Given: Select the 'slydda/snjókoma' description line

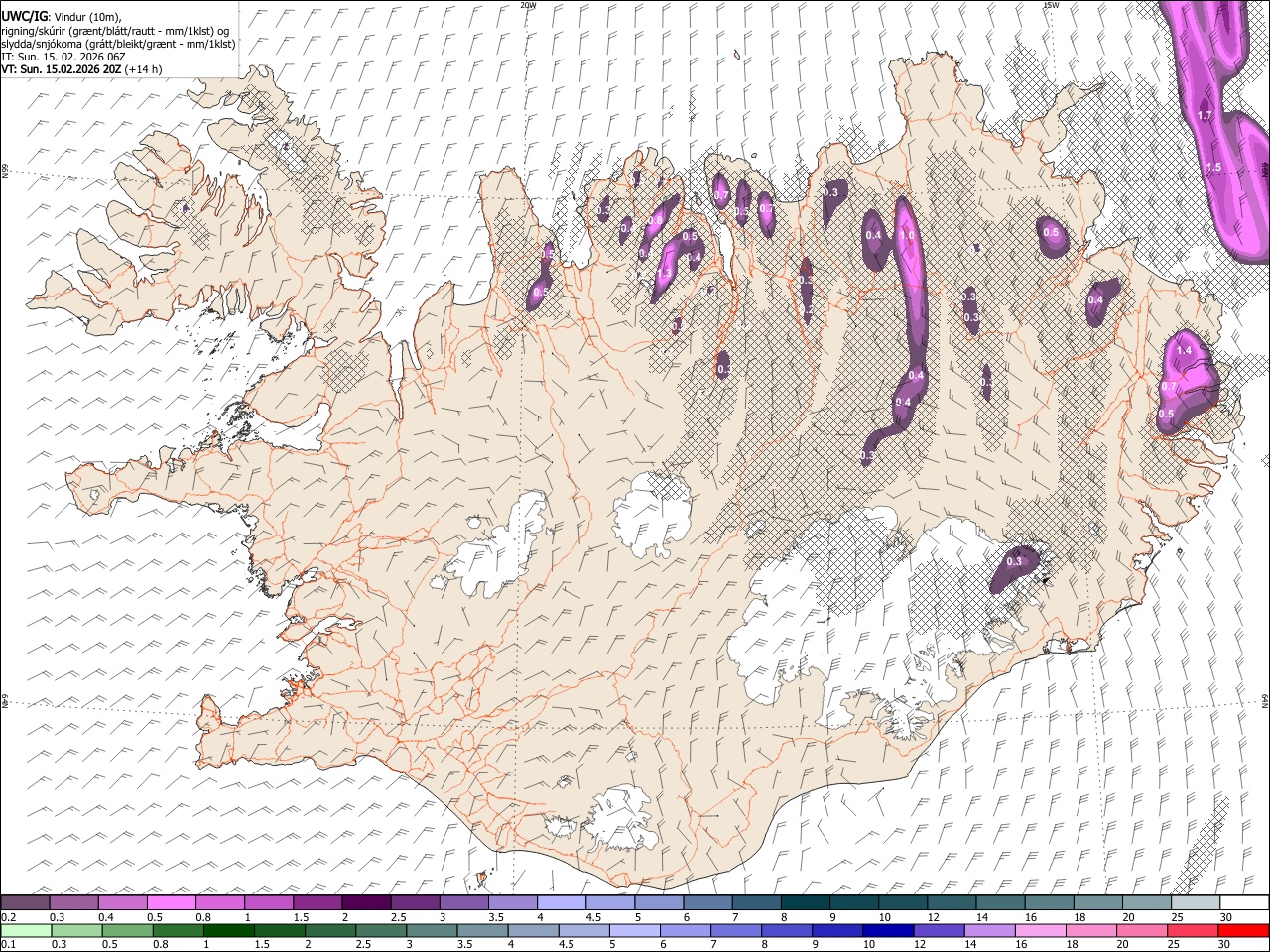Looking at the screenshot, I should [x=118, y=44].
